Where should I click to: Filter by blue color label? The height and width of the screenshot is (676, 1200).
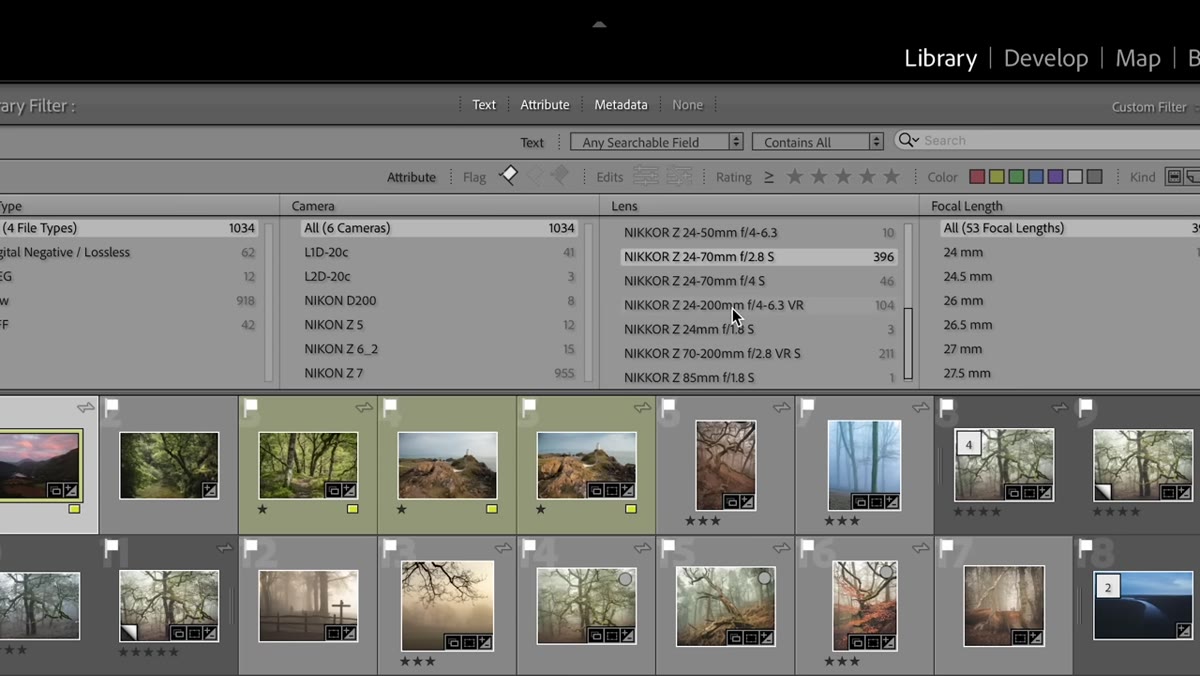coord(1036,177)
